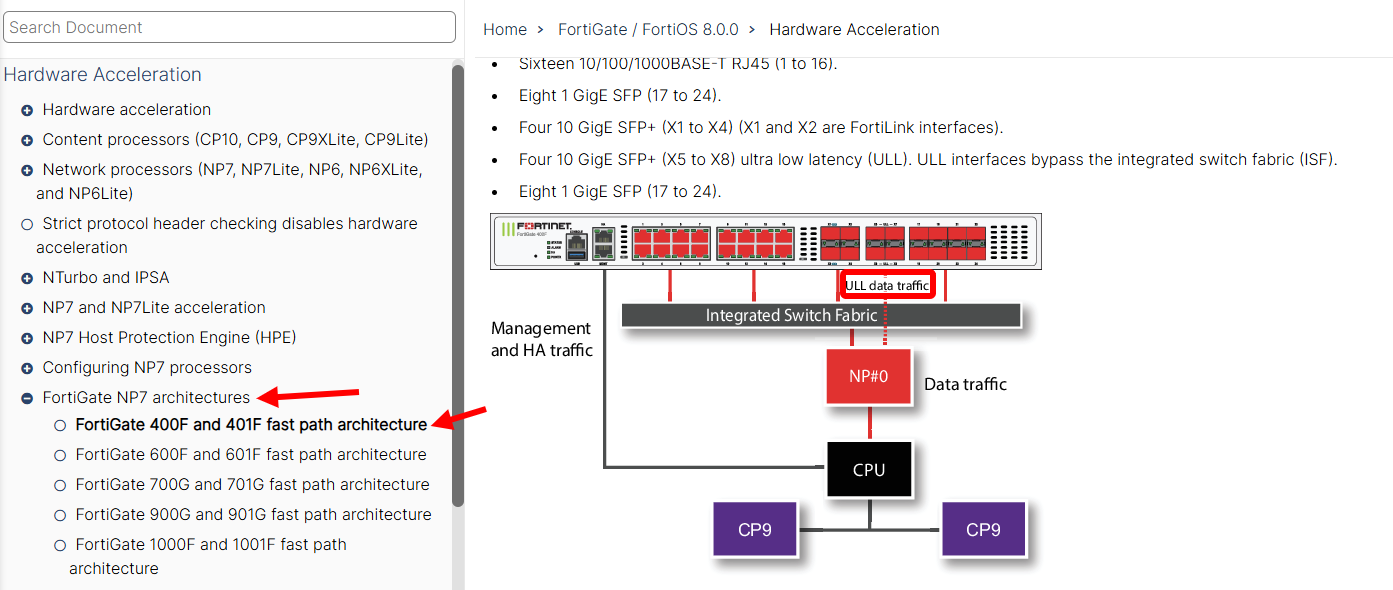Click the NP#0 processor block in diagram

pyautogui.click(x=869, y=377)
